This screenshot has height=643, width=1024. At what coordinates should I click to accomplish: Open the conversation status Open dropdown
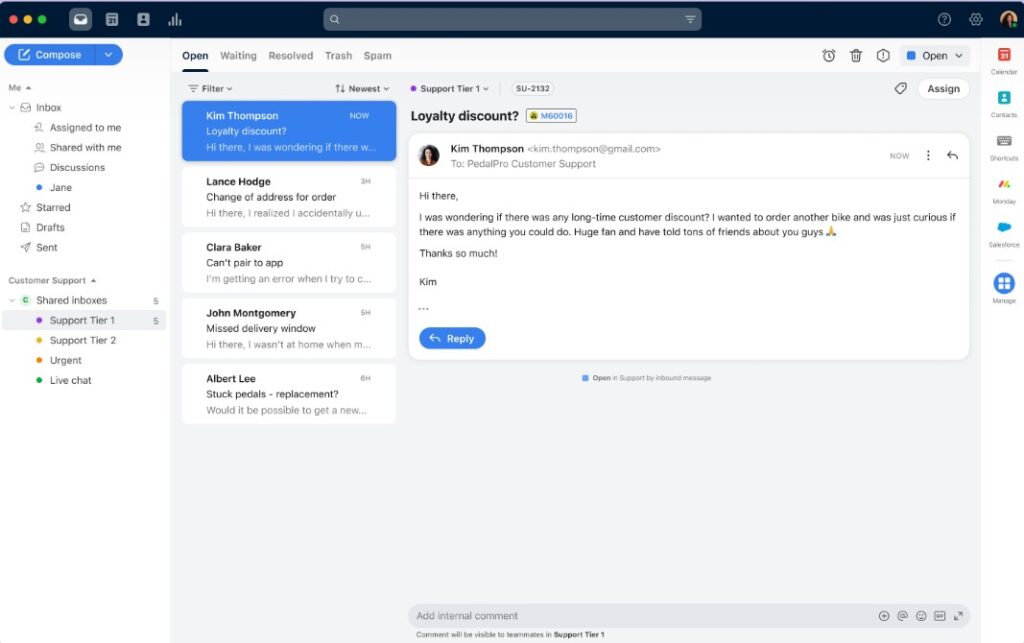tap(934, 56)
